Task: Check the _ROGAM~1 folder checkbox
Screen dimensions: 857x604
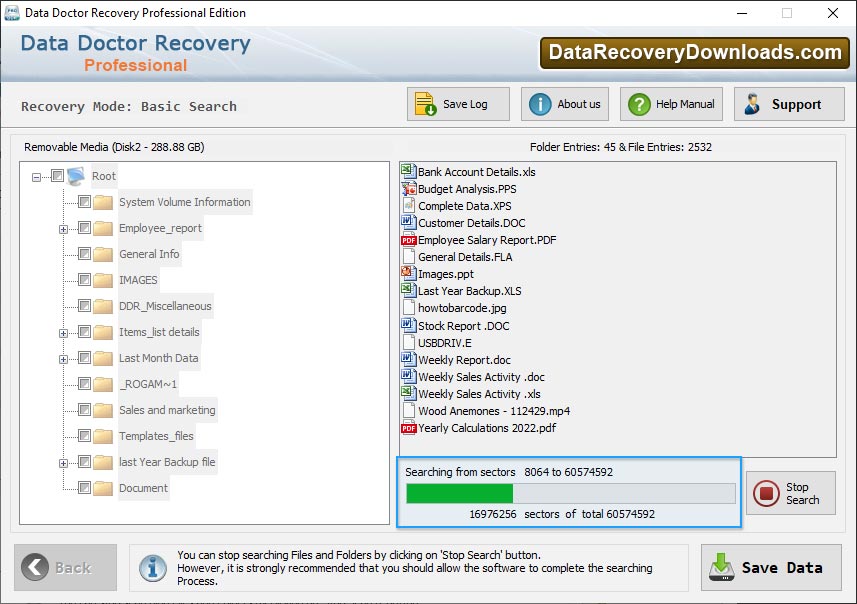Action: pyautogui.click(x=84, y=383)
